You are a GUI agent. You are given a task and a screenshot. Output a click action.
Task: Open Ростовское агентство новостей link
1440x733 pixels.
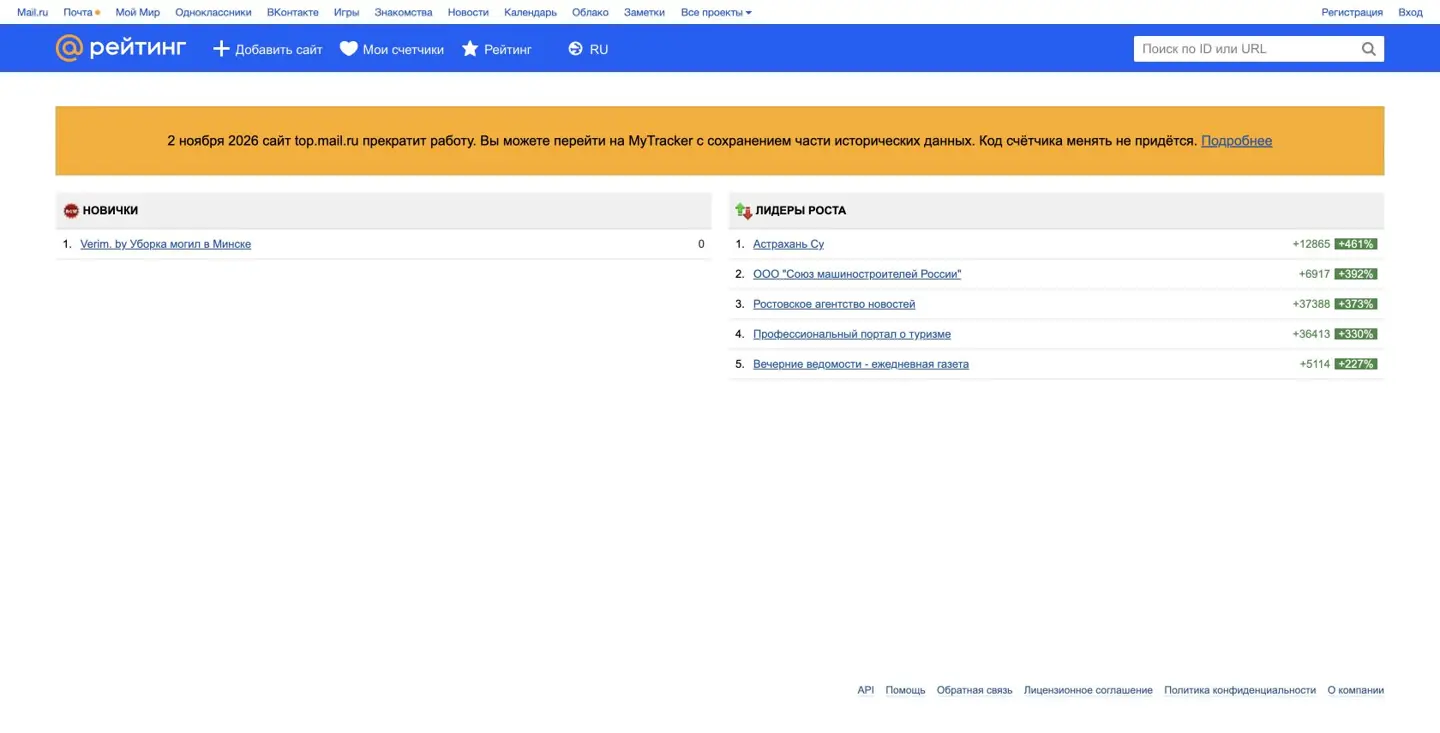(x=834, y=304)
